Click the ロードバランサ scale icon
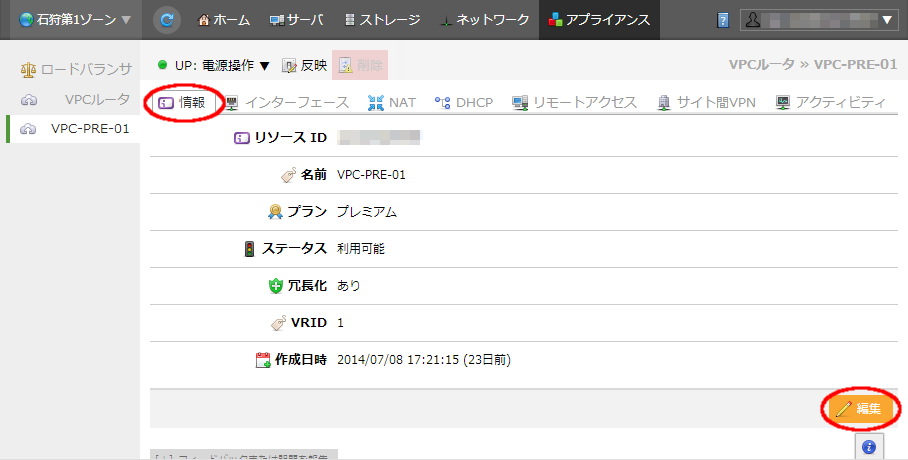 28,70
